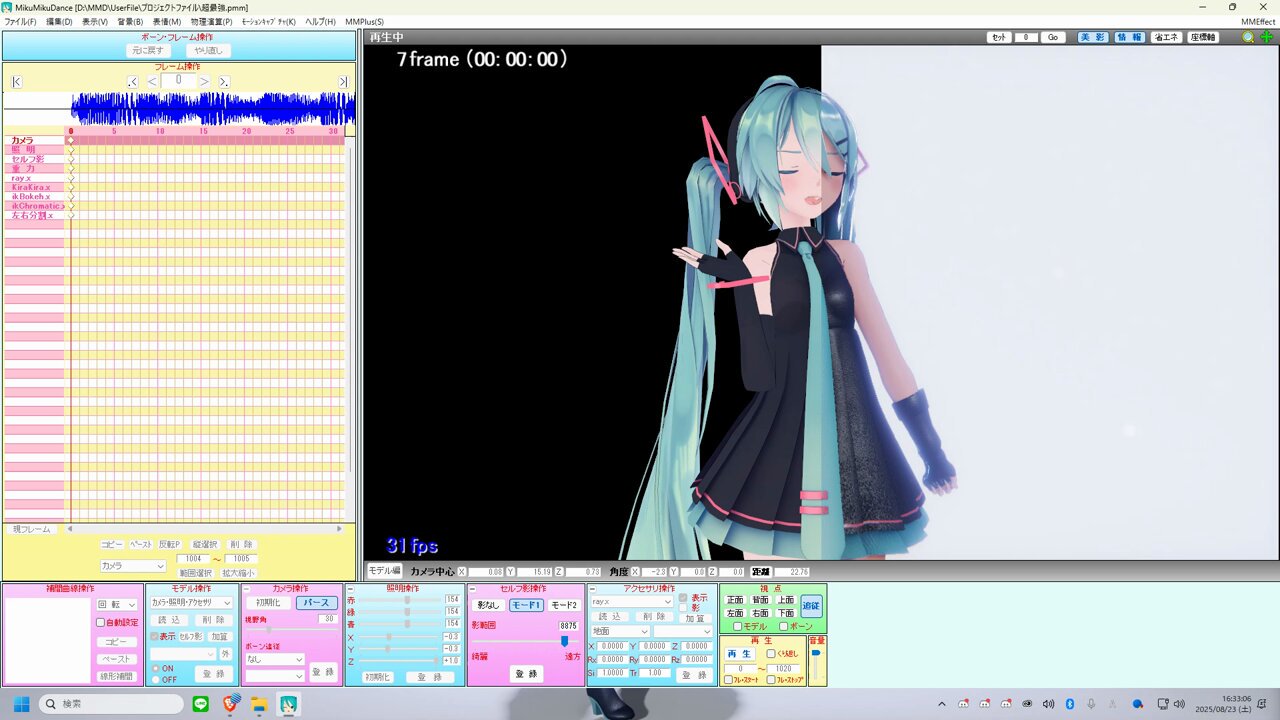The height and width of the screenshot is (720, 1280).
Task: Open File Explorer from the taskbar
Action: (260, 704)
